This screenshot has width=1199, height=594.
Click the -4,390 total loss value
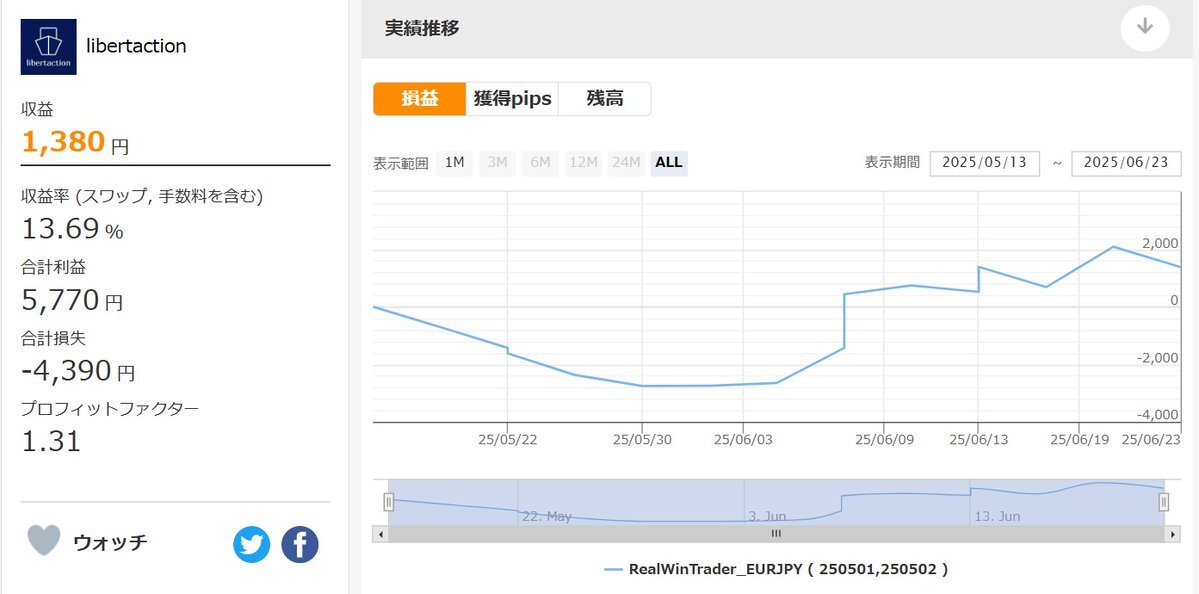(67, 371)
